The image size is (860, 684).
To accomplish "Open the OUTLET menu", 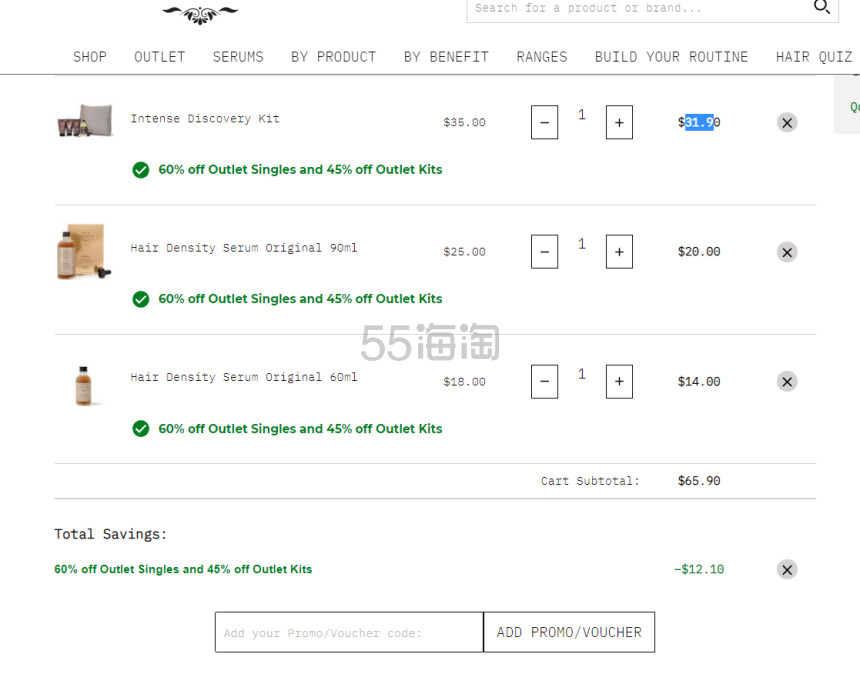I will click(160, 57).
